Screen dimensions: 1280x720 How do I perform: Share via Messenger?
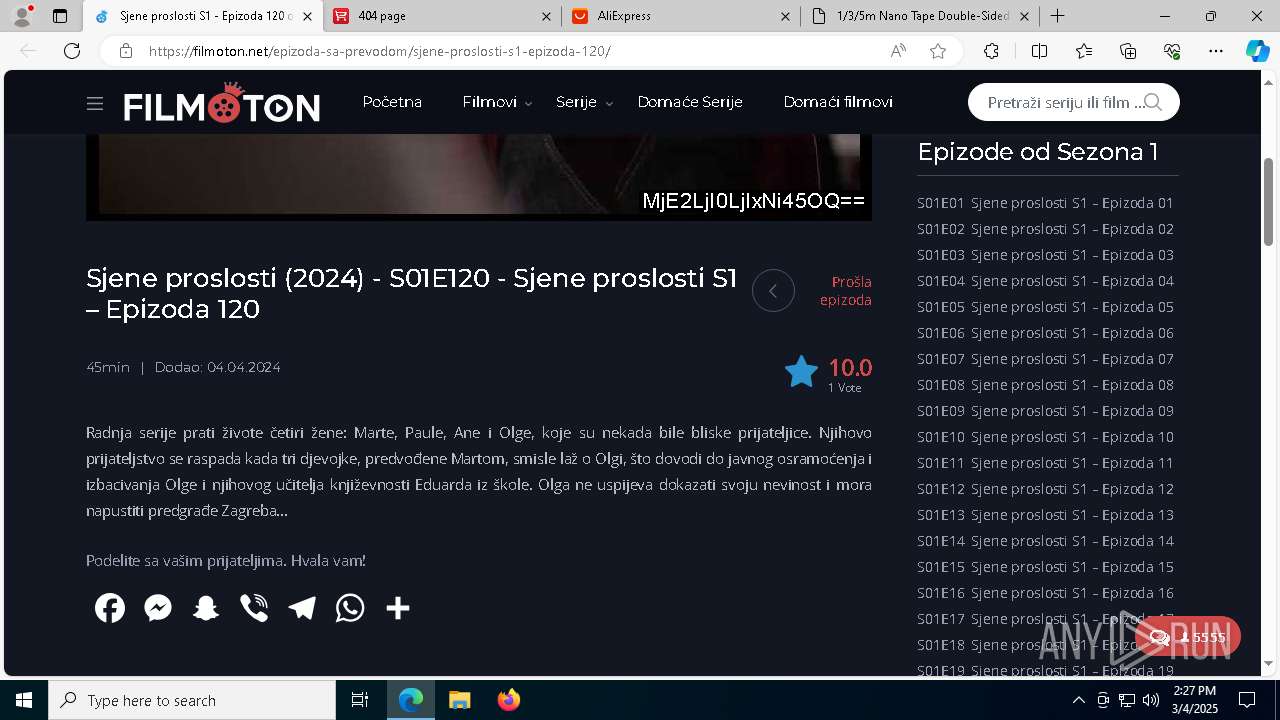158,608
